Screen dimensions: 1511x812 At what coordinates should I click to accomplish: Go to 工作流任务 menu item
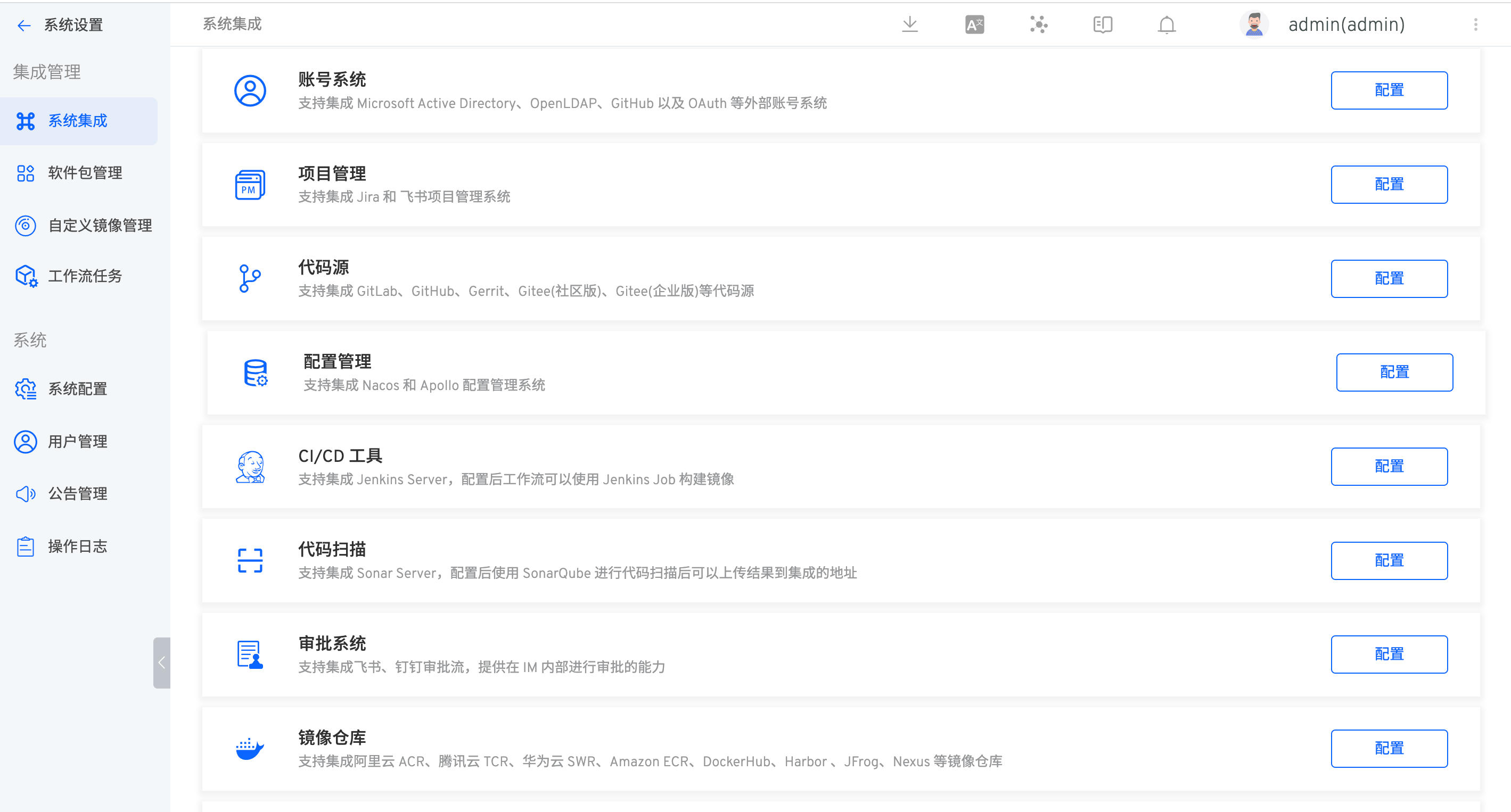pyautogui.click(x=79, y=276)
